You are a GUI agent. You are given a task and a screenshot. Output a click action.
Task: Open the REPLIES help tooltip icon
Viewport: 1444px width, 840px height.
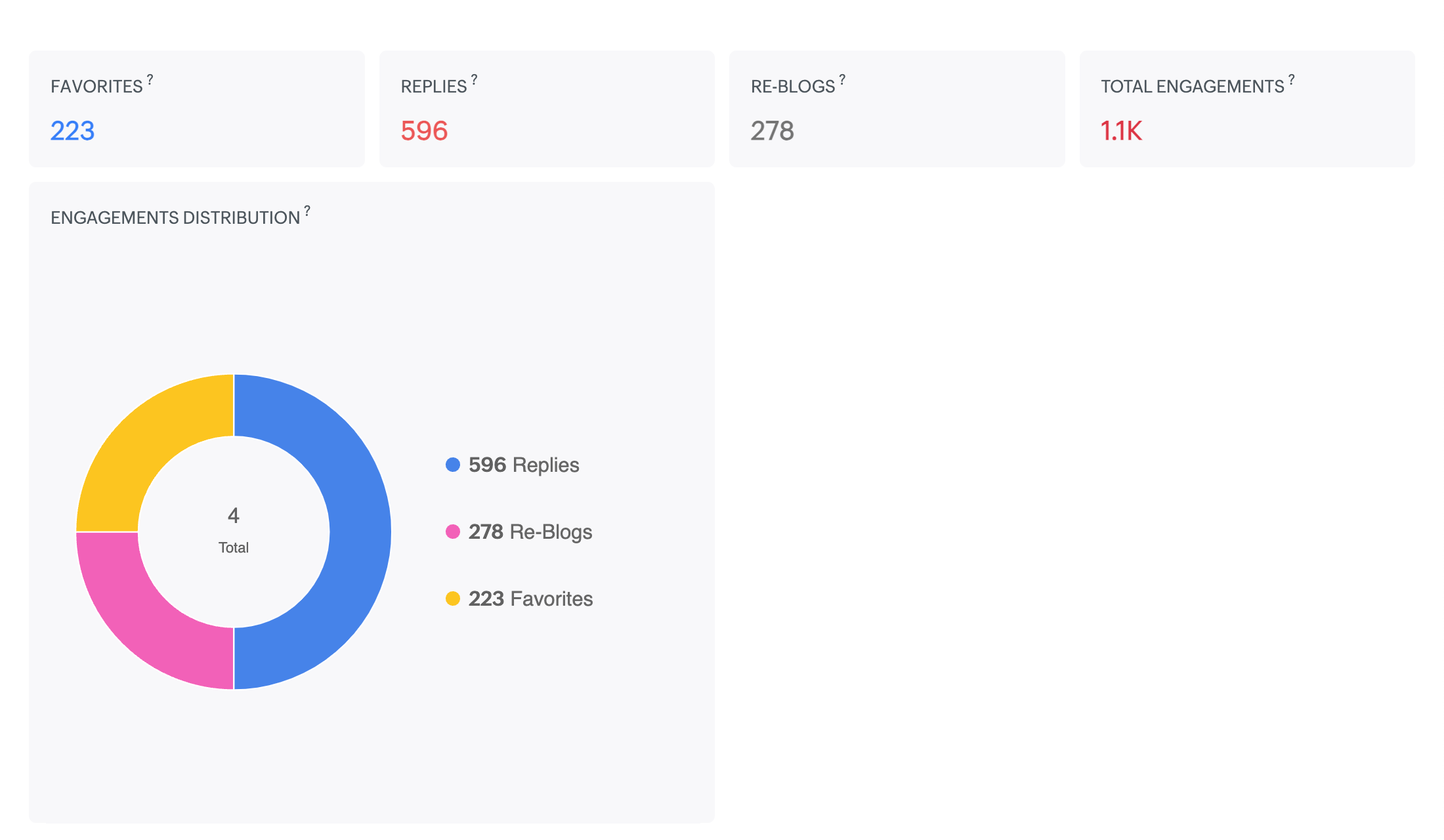(474, 79)
